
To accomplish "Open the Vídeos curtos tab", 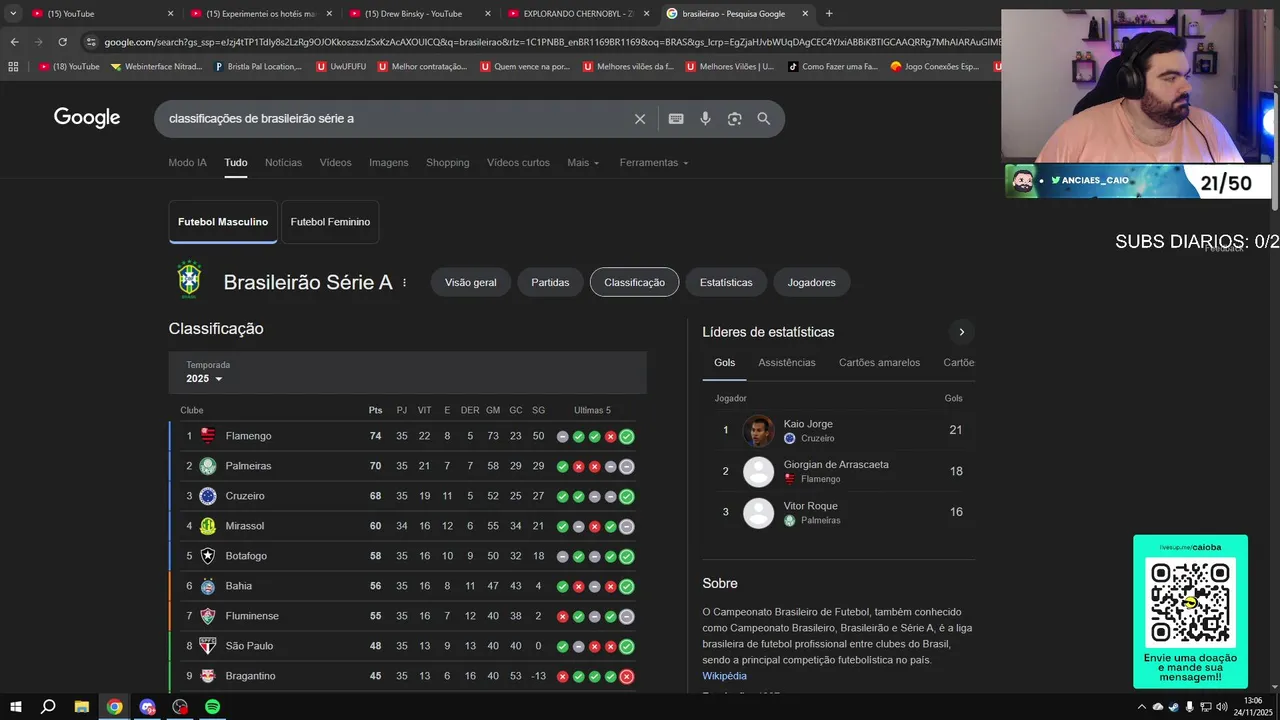I will (x=518, y=163).
